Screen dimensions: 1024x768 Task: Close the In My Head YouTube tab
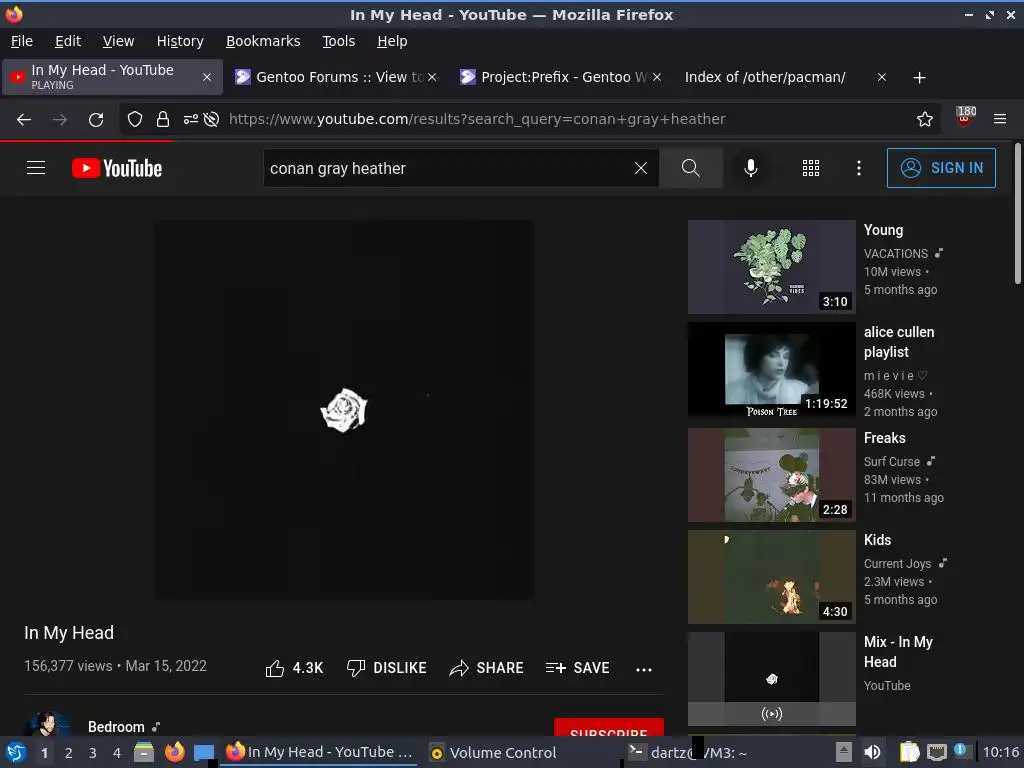(206, 77)
